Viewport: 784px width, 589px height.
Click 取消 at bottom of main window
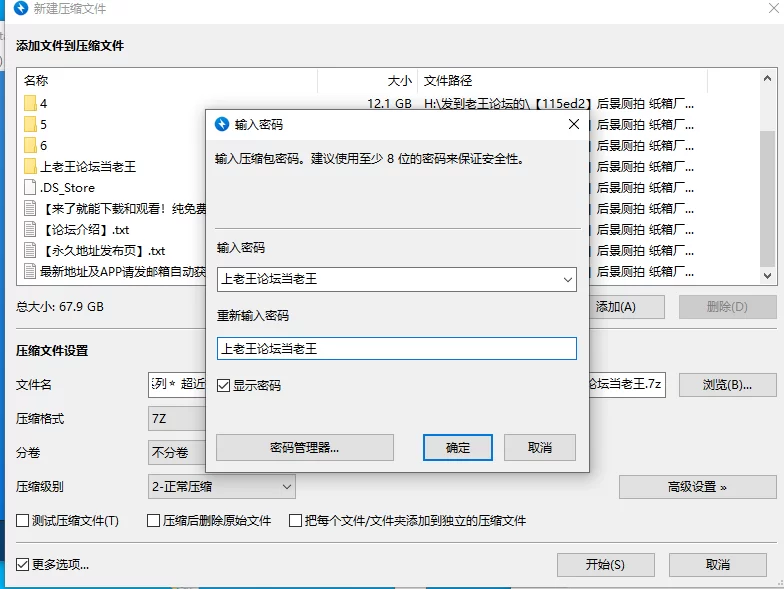[x=718, y=564]
